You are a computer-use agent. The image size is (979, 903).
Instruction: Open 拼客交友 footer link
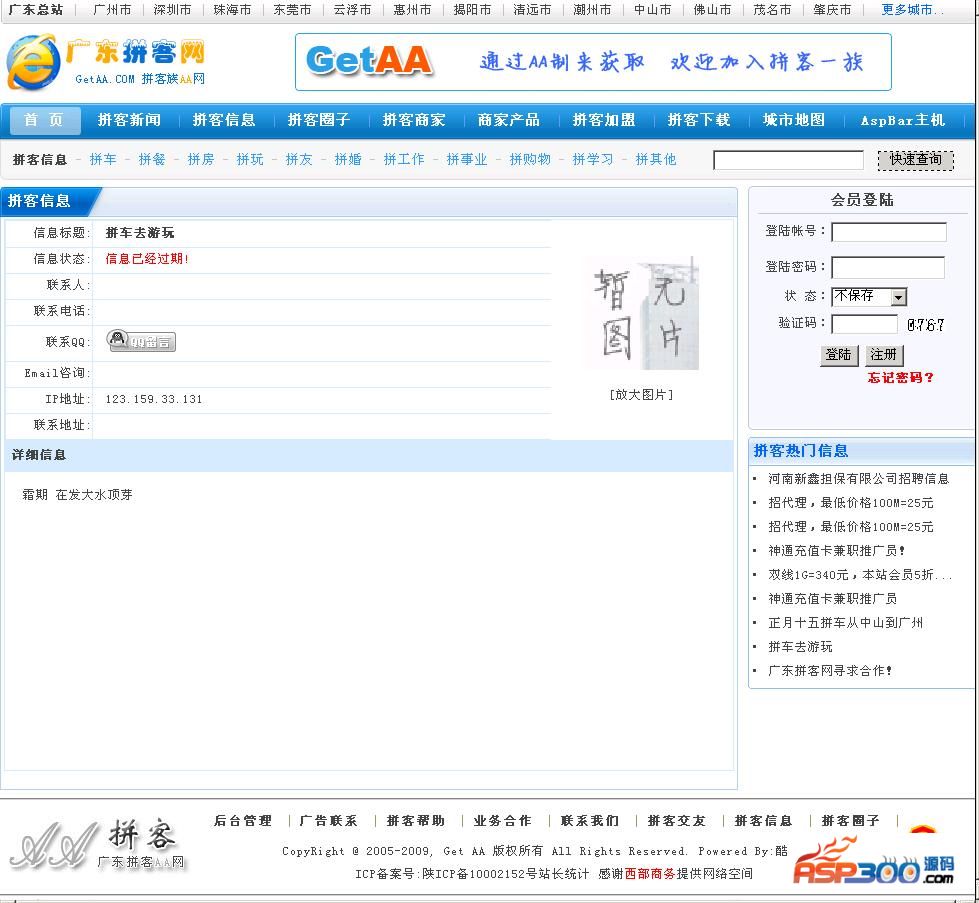tap(677, 821)
